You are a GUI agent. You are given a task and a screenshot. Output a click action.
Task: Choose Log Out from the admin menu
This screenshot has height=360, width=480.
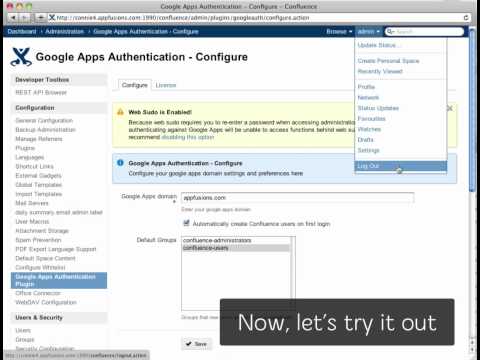[x=401, y=166]
